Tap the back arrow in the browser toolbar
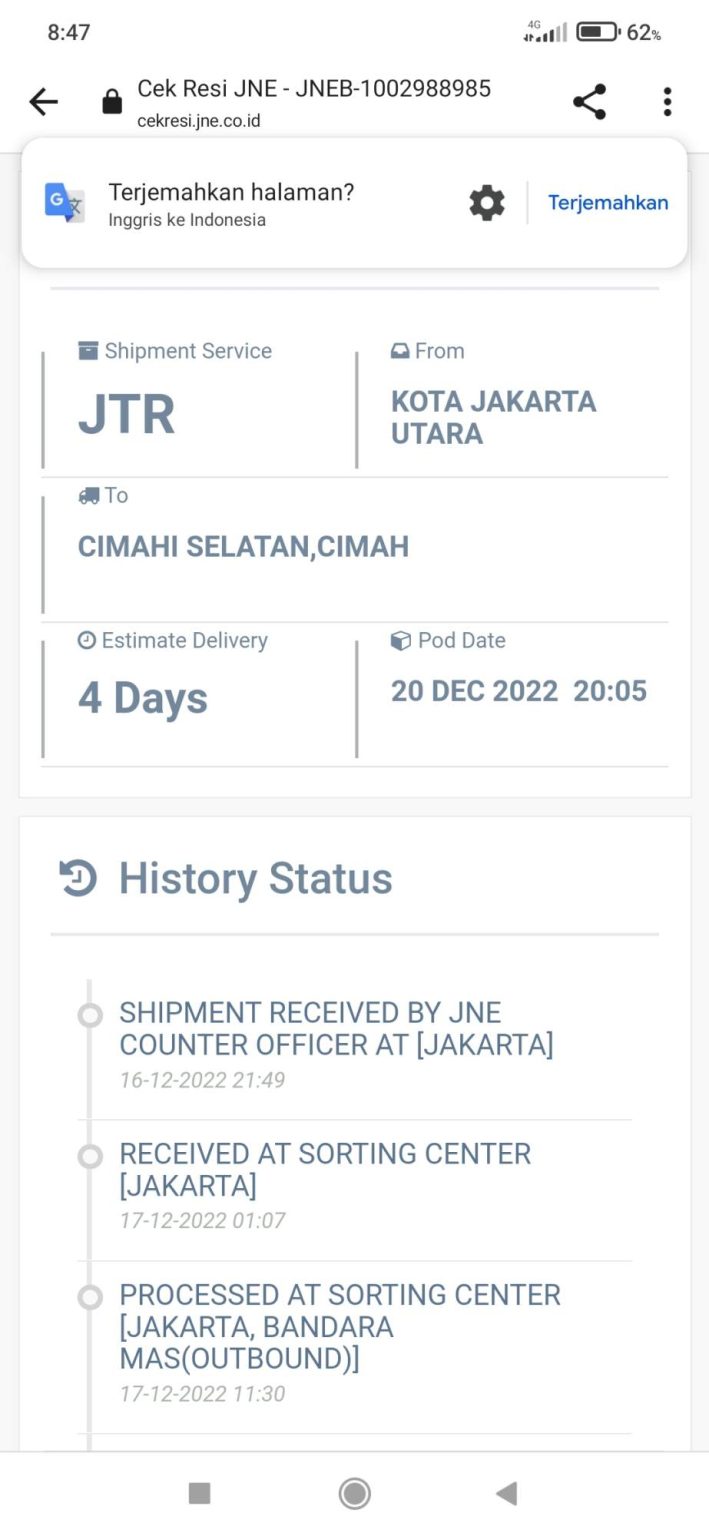Image resolution: width=709 pixels, height=1536 pixels. coord(43,101)
